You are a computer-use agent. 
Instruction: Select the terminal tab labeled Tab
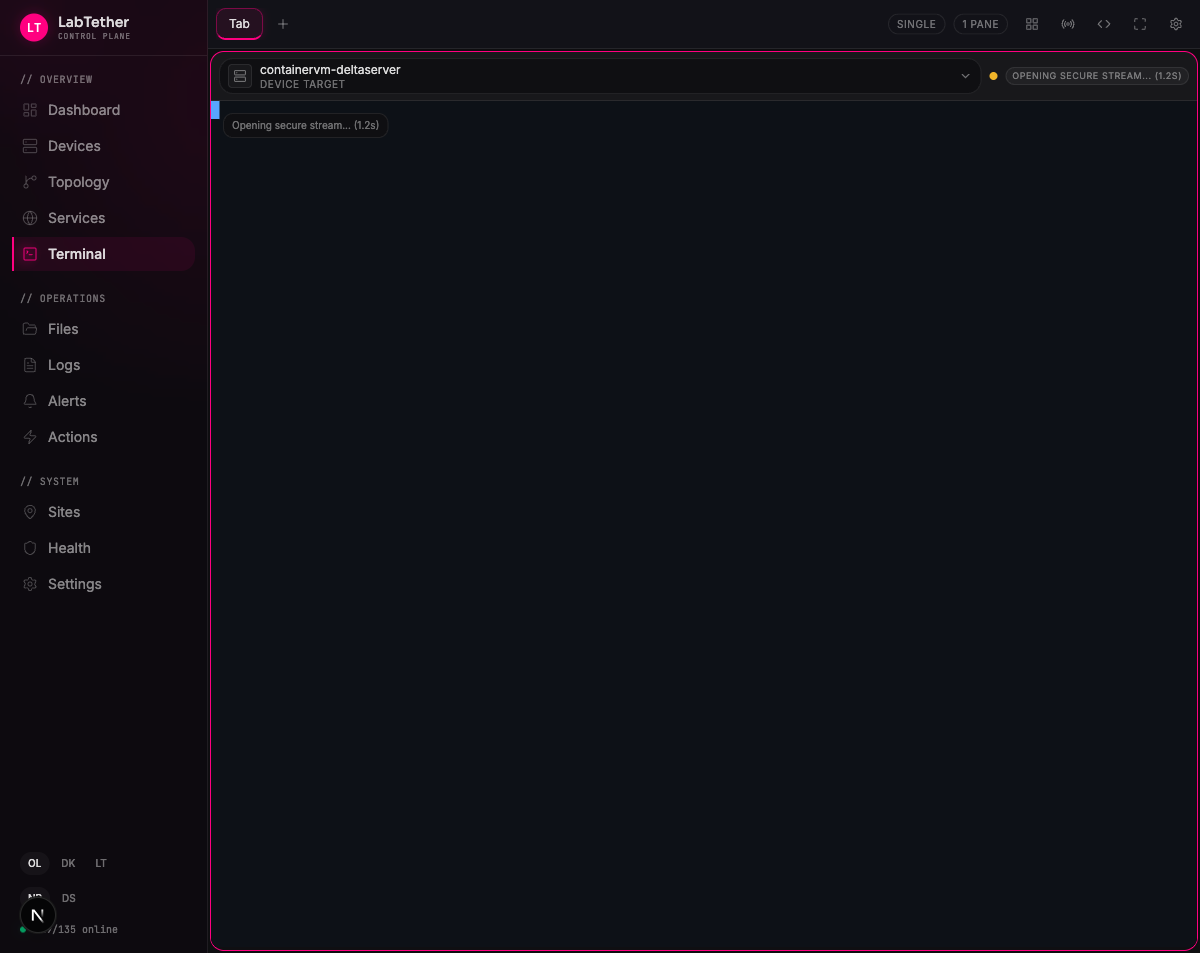(x=239, y=24)
